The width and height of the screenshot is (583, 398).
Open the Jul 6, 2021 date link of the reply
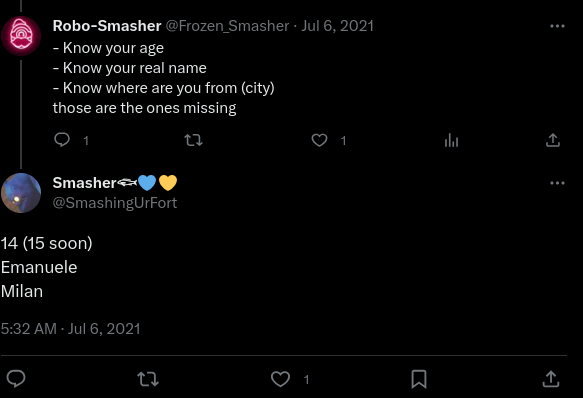tap(337, 26)
